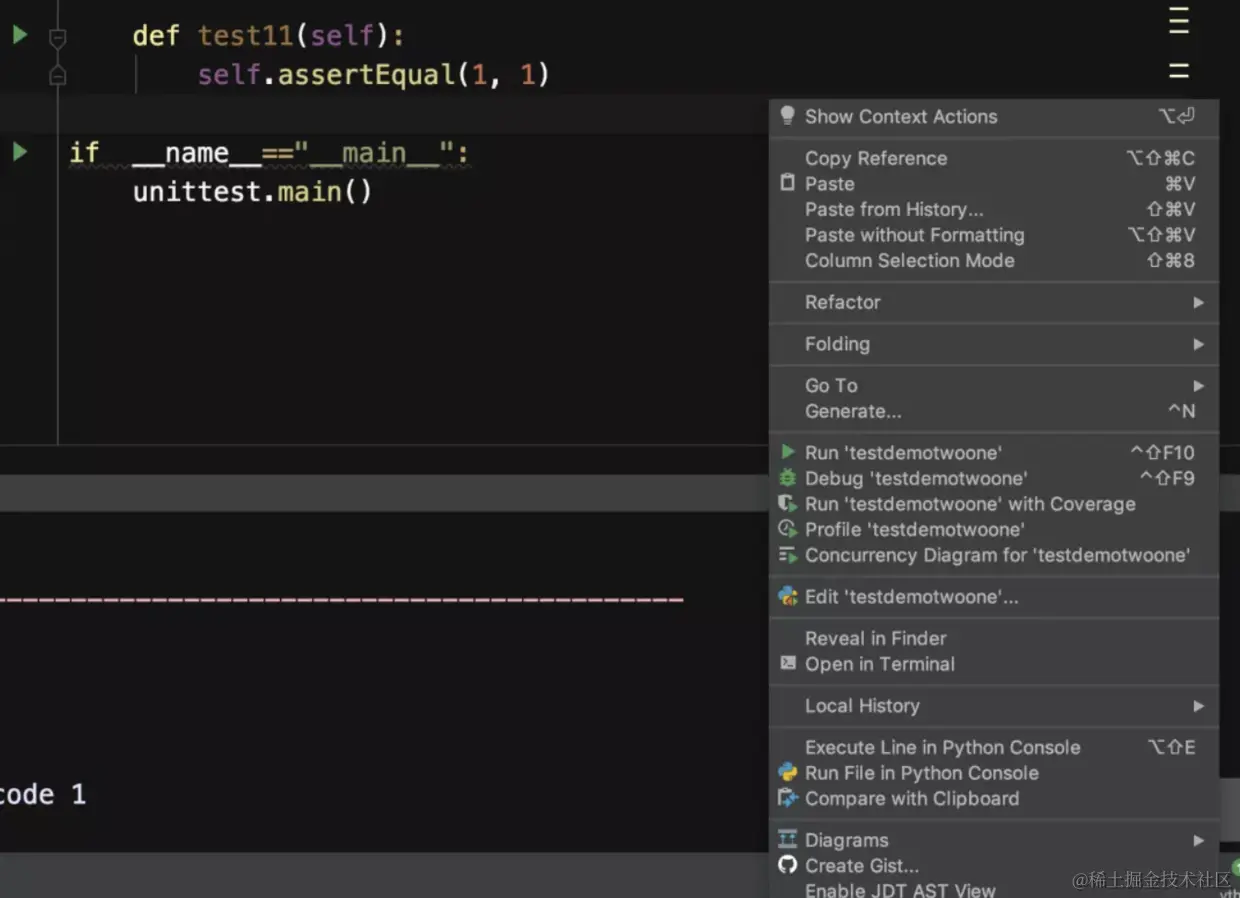Click Run with Coverage shield icon
Viewport: 1240px width, 898px height.
[x=788, y=503]
